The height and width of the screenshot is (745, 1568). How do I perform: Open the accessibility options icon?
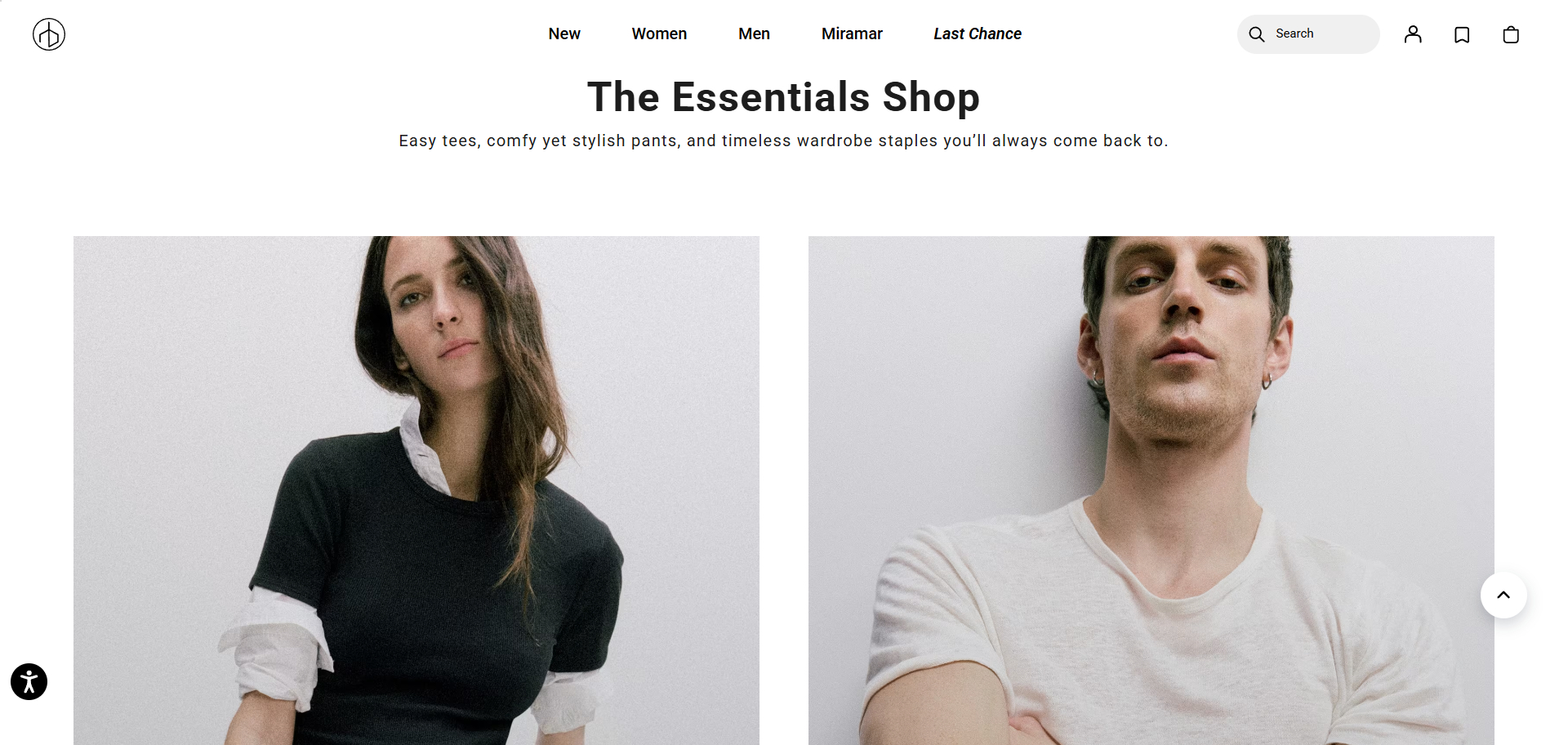pyautogui.click(x=29, y=681)
